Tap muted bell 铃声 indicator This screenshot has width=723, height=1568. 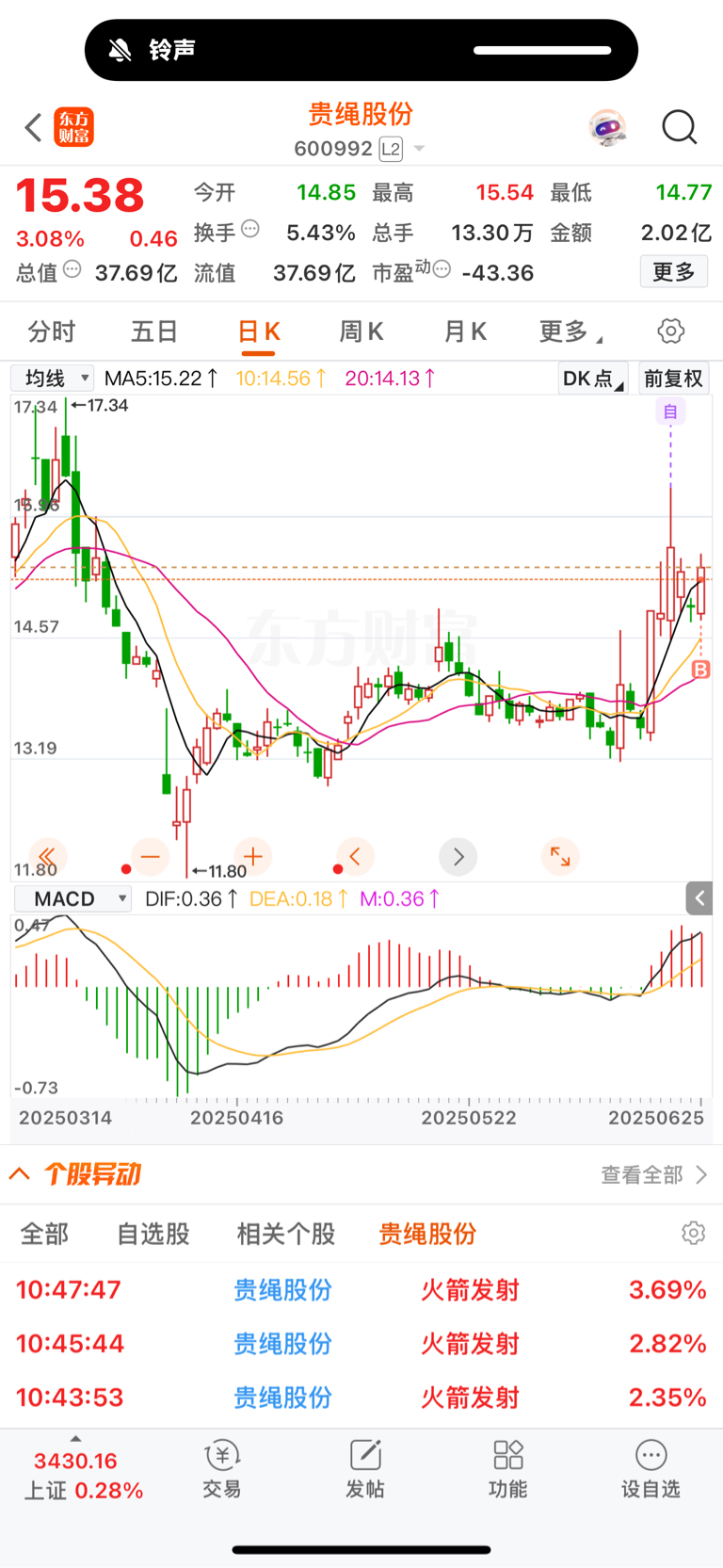pyautogui.click(x=152, y=50)
